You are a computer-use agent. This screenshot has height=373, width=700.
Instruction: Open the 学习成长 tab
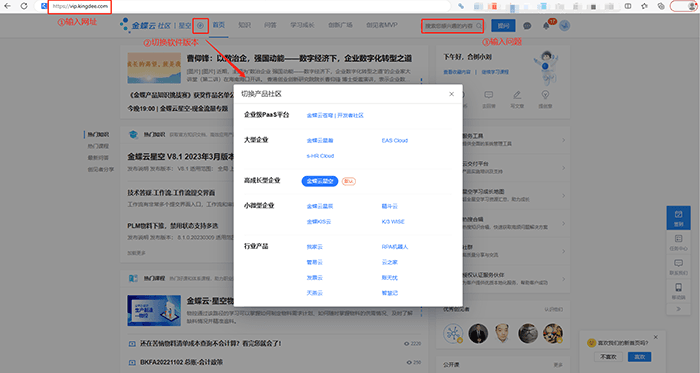302,25
